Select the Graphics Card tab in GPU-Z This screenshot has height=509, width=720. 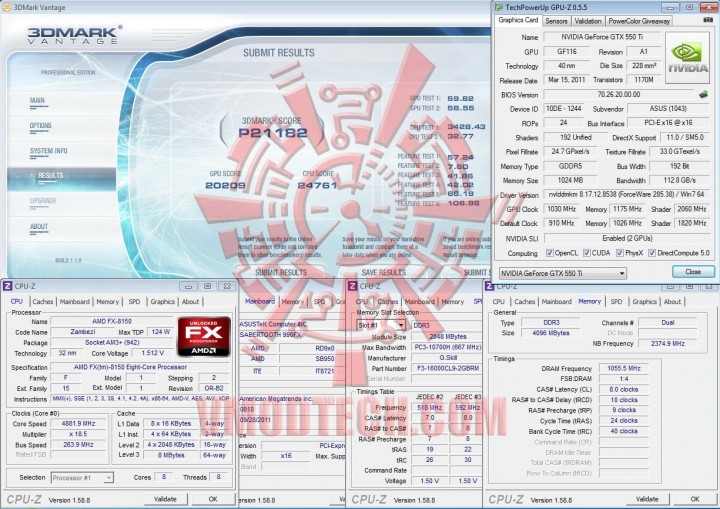(518, 20)
